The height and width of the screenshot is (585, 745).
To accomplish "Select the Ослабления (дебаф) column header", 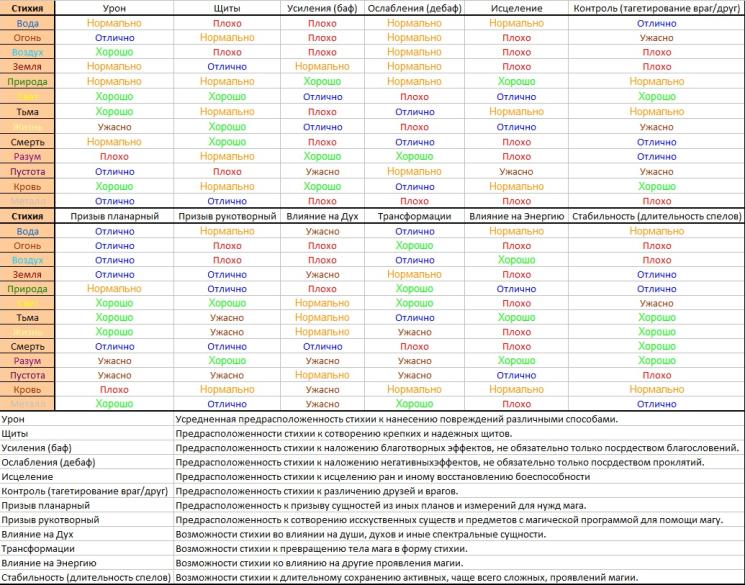I will (414, 8).
